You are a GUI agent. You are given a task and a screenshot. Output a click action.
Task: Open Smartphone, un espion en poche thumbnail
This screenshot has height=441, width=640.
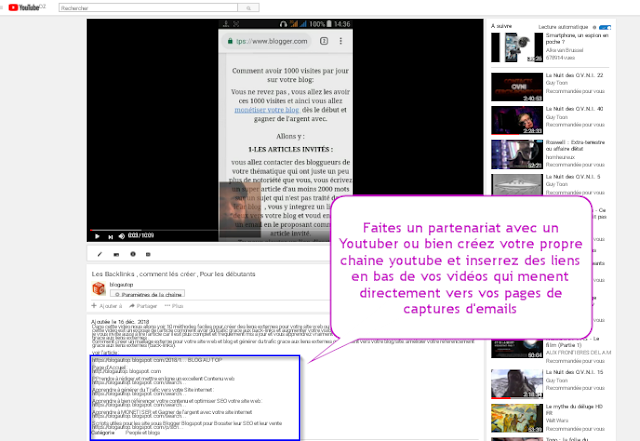coord(517,47)
